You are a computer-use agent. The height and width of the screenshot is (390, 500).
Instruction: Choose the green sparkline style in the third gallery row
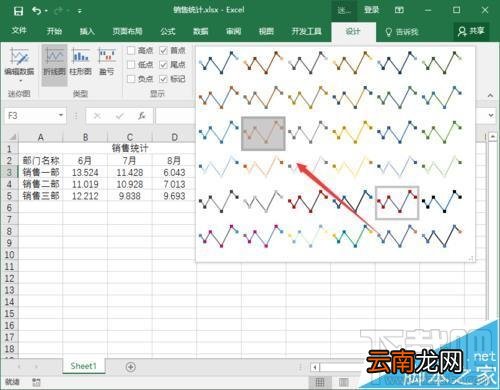coord(442,133)
